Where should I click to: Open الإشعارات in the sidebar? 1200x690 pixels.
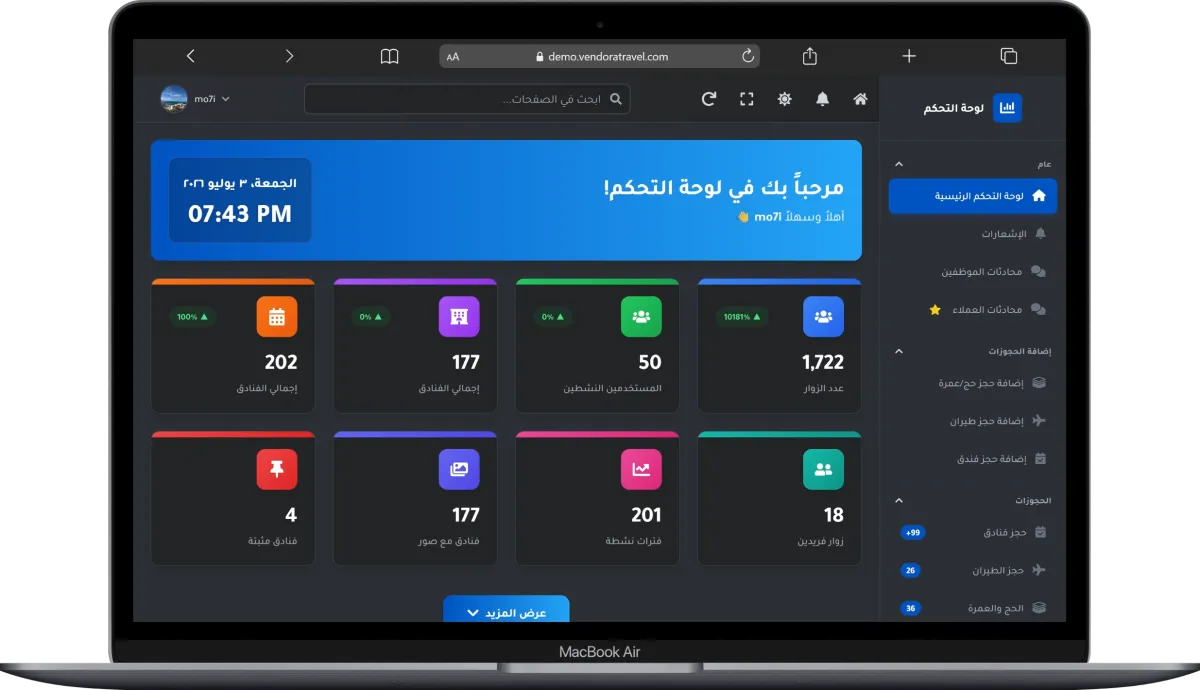(973, 234)
